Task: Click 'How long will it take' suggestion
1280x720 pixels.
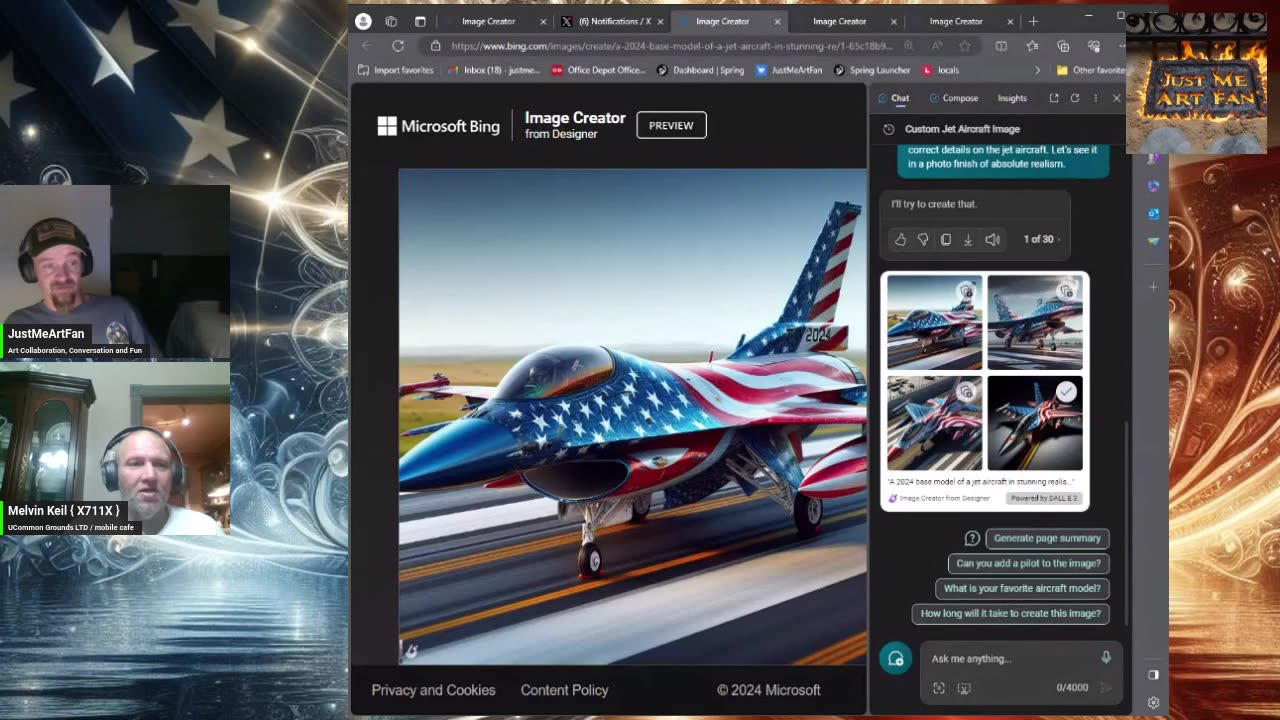Action: (1010, 613)
